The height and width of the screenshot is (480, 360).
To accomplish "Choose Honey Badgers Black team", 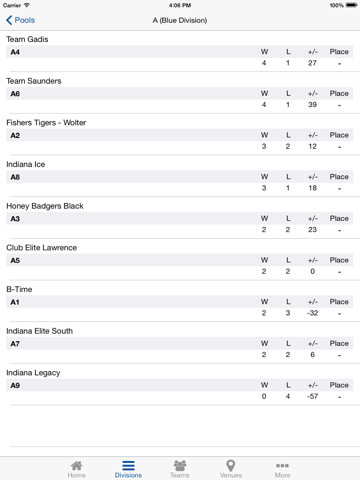I will pyautogui.click(x=180, y=218).
